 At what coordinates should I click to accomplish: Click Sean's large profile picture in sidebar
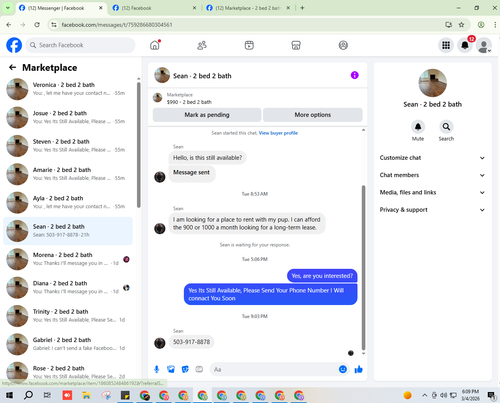coord(432,83)
